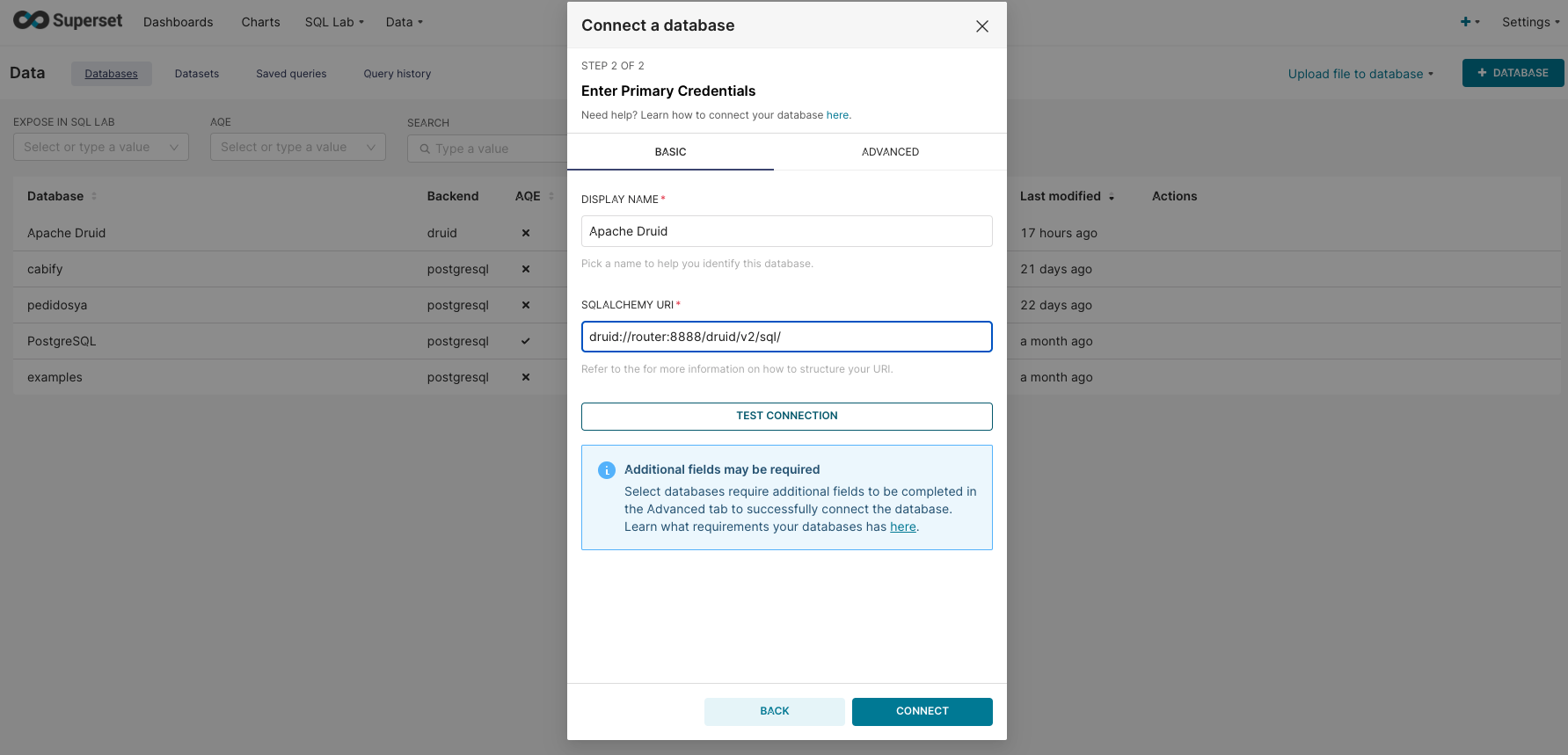Open Upload file to database dropdown

point(1360,74)
